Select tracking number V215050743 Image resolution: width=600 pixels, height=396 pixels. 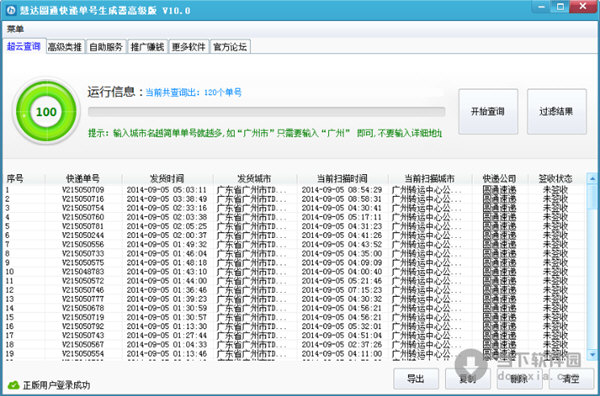pos(83,335)
